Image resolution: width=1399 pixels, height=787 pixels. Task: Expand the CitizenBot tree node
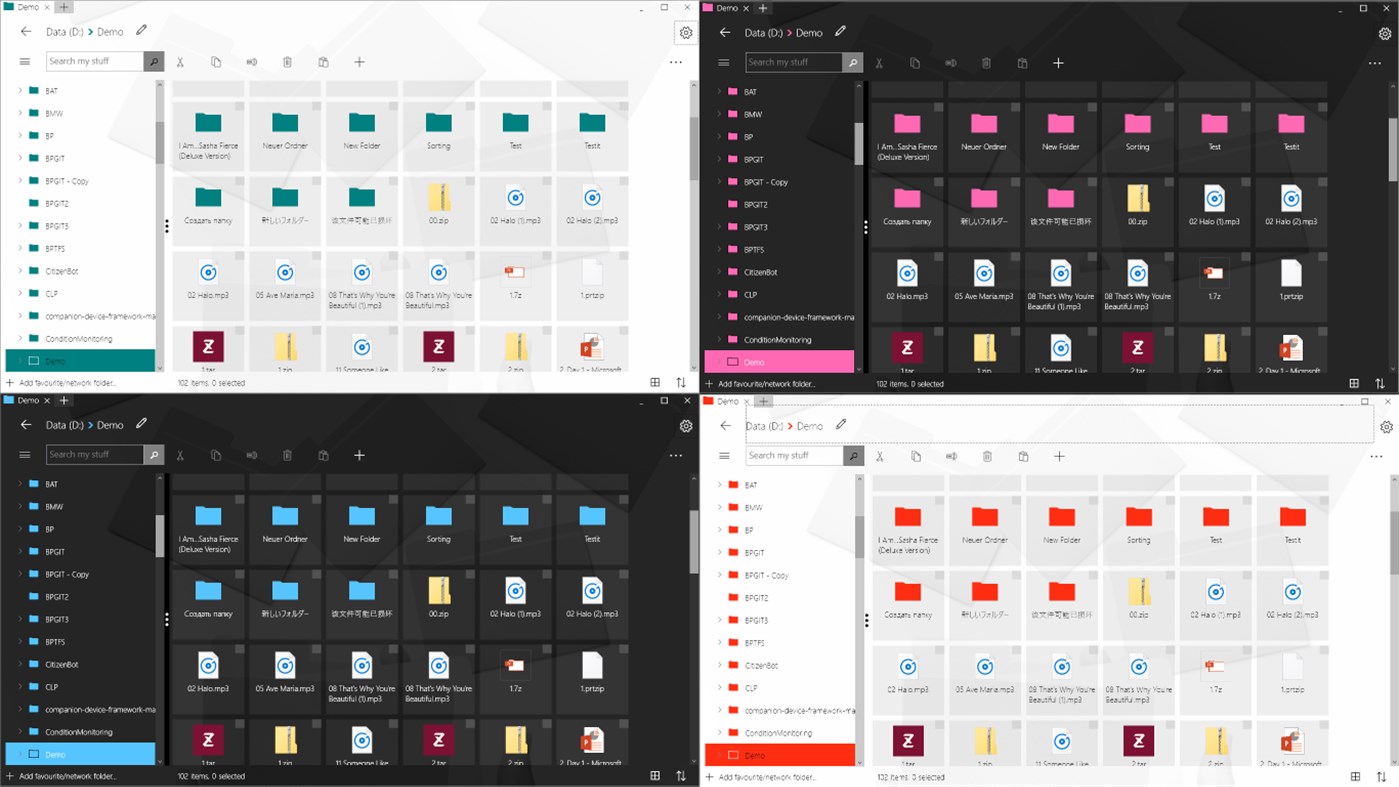coord(20,270)
